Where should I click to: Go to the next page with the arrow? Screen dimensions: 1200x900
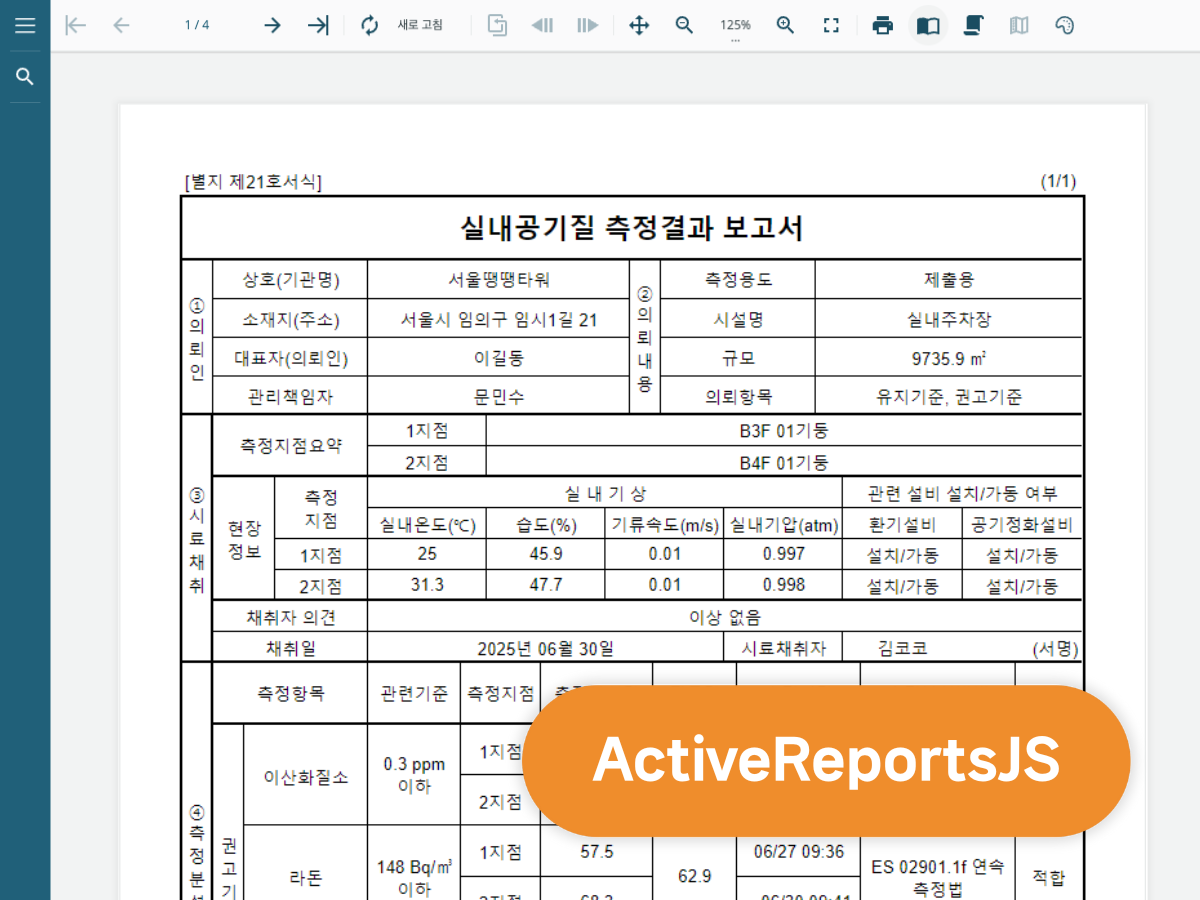click(x=272, y=25)
